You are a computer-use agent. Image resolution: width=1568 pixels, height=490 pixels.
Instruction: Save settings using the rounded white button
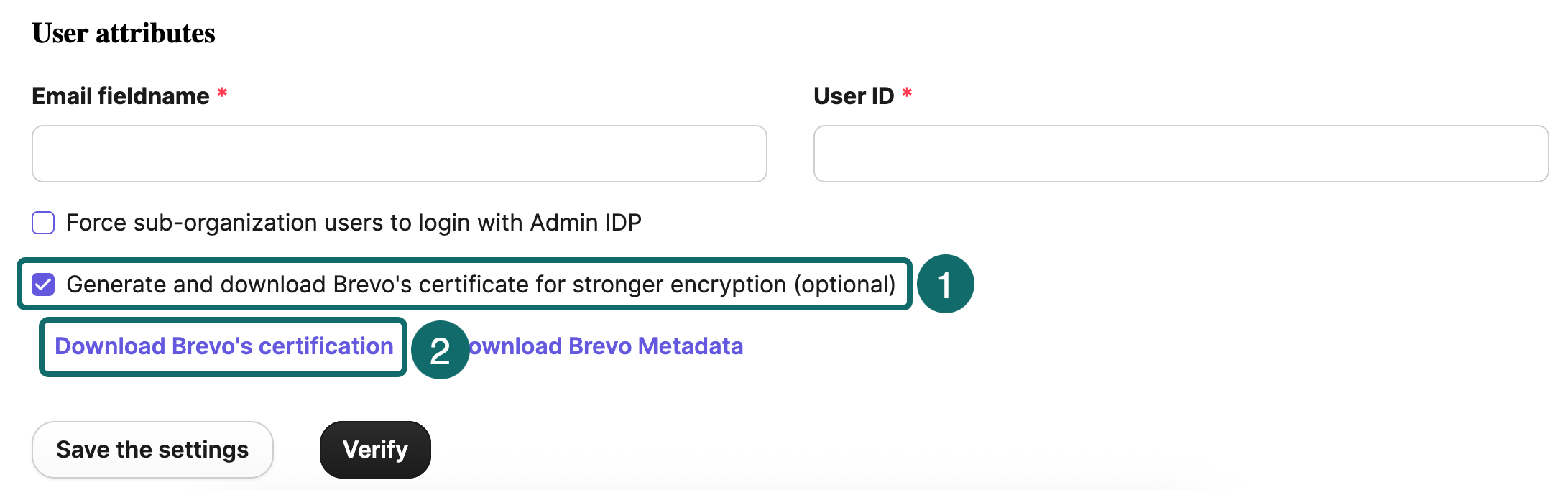click(152, 449)
